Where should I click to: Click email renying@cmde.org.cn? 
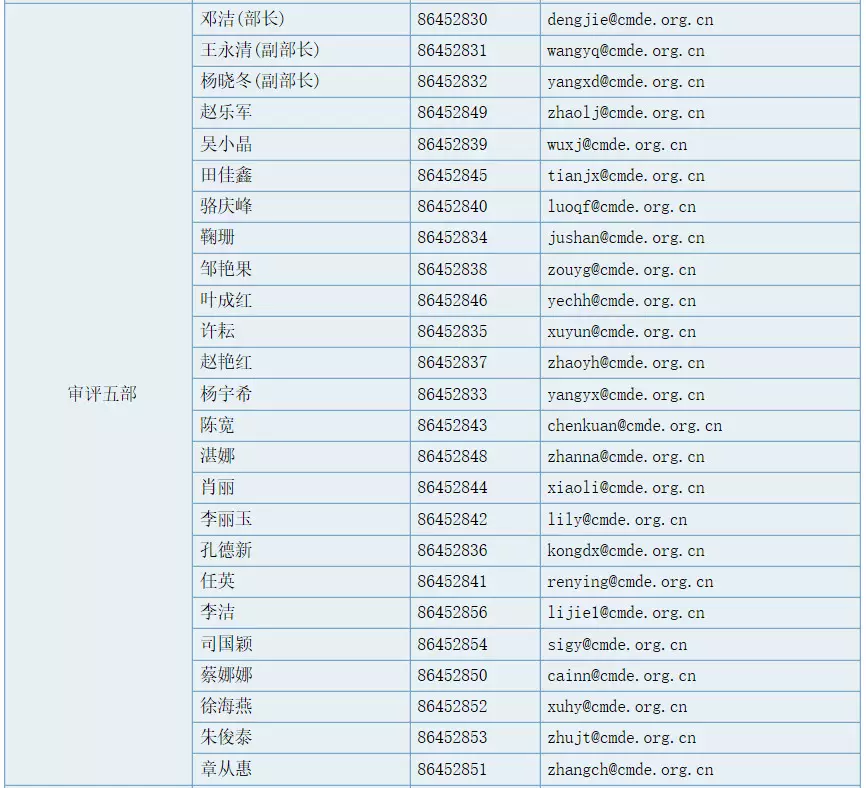click(630, 581)
